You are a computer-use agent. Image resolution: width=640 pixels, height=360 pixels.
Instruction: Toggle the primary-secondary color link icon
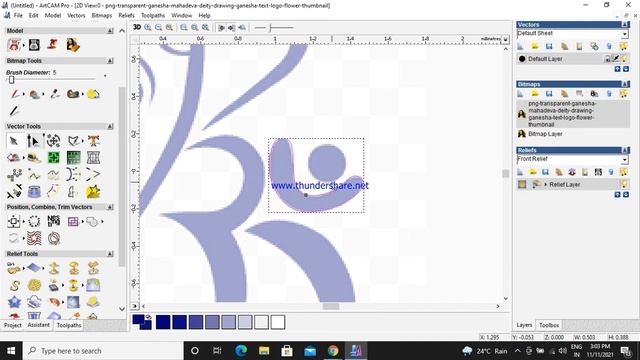148,317
